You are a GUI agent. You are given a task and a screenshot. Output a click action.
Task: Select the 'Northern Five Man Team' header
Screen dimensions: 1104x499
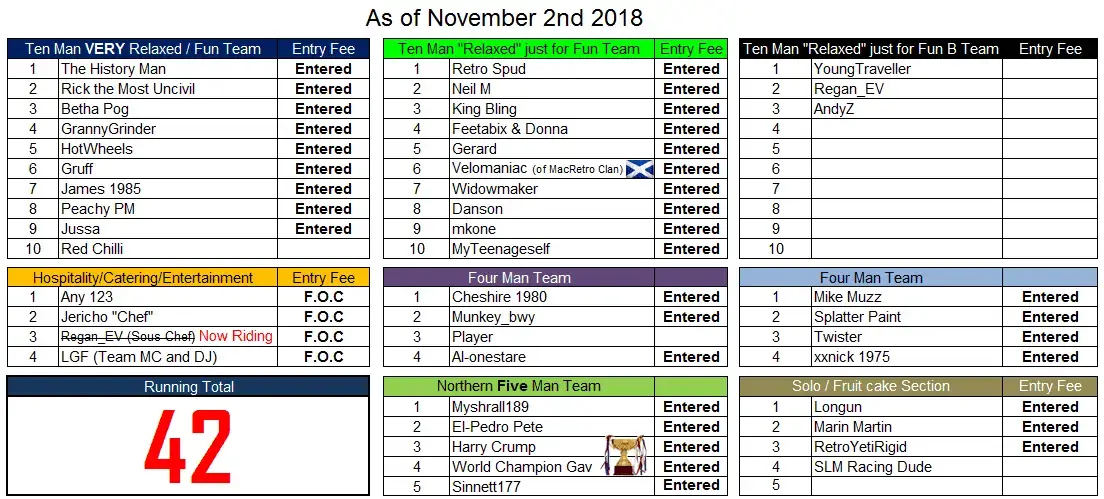[519, 386]
